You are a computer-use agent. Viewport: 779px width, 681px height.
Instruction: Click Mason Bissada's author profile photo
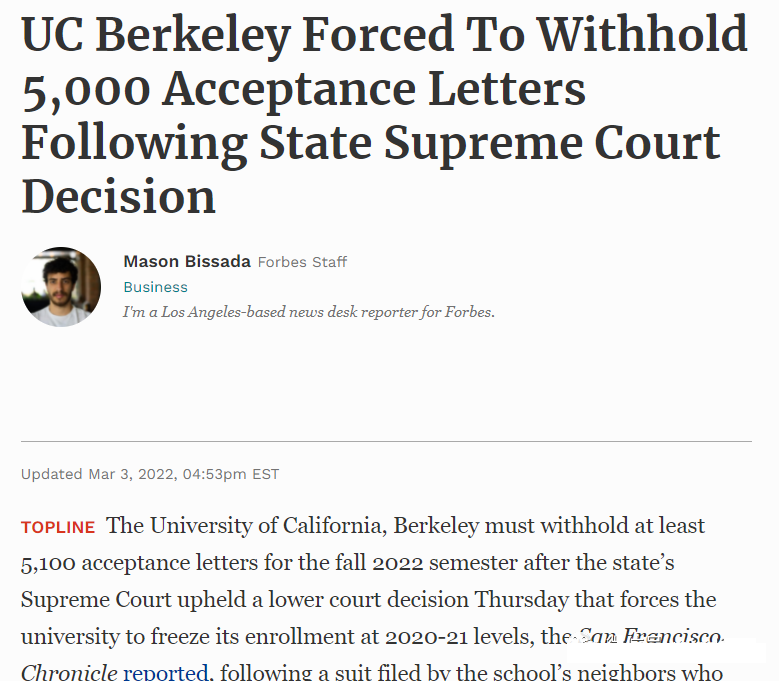61,287
